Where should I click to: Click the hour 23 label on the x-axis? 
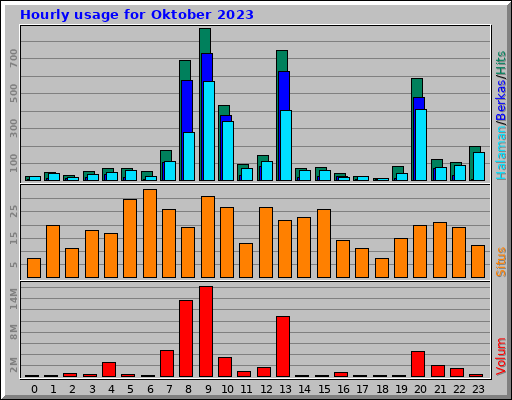click(478, 389)
